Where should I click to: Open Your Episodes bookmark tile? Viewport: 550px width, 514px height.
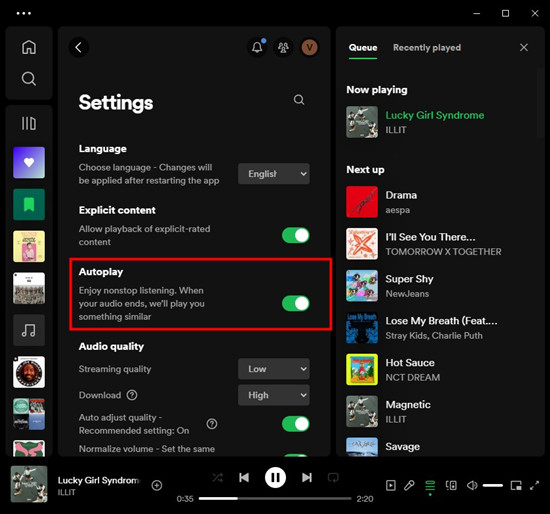[29, 204]
